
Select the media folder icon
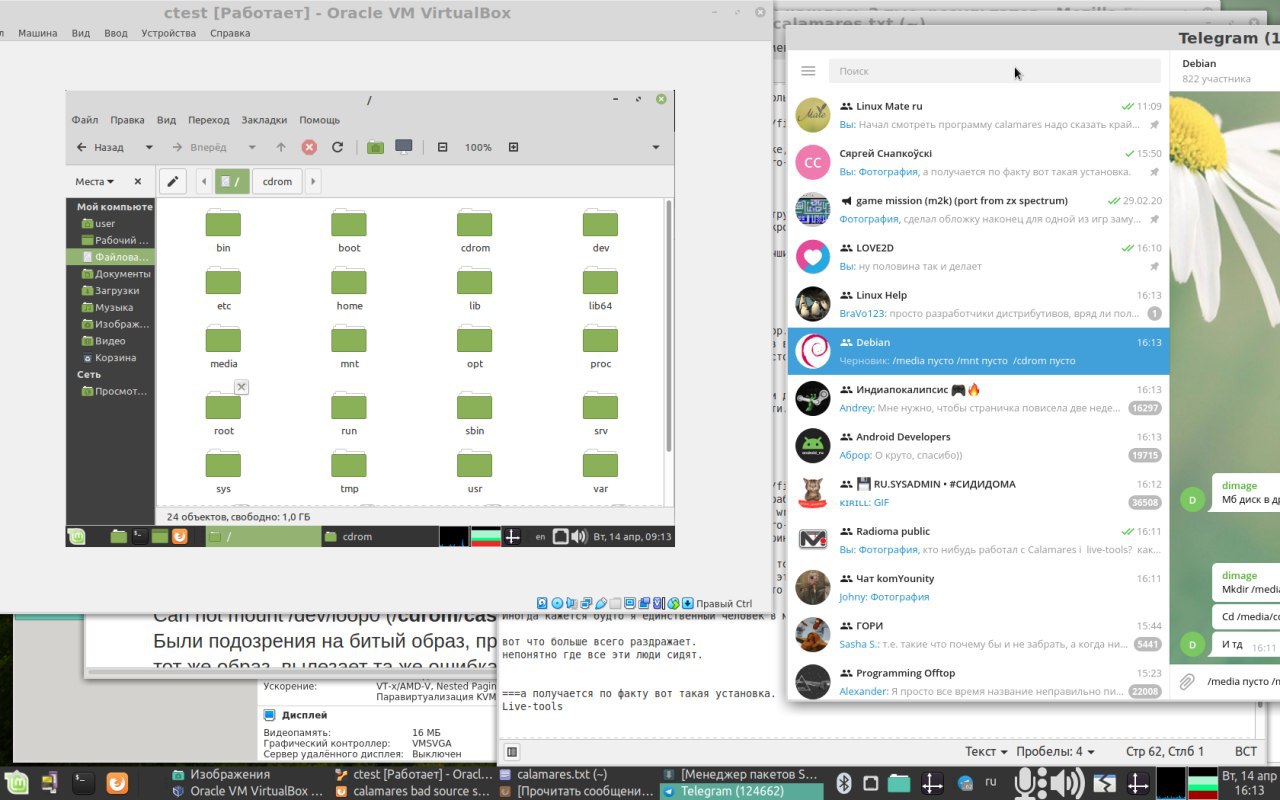pyautogui.click(x=223, y=339)
